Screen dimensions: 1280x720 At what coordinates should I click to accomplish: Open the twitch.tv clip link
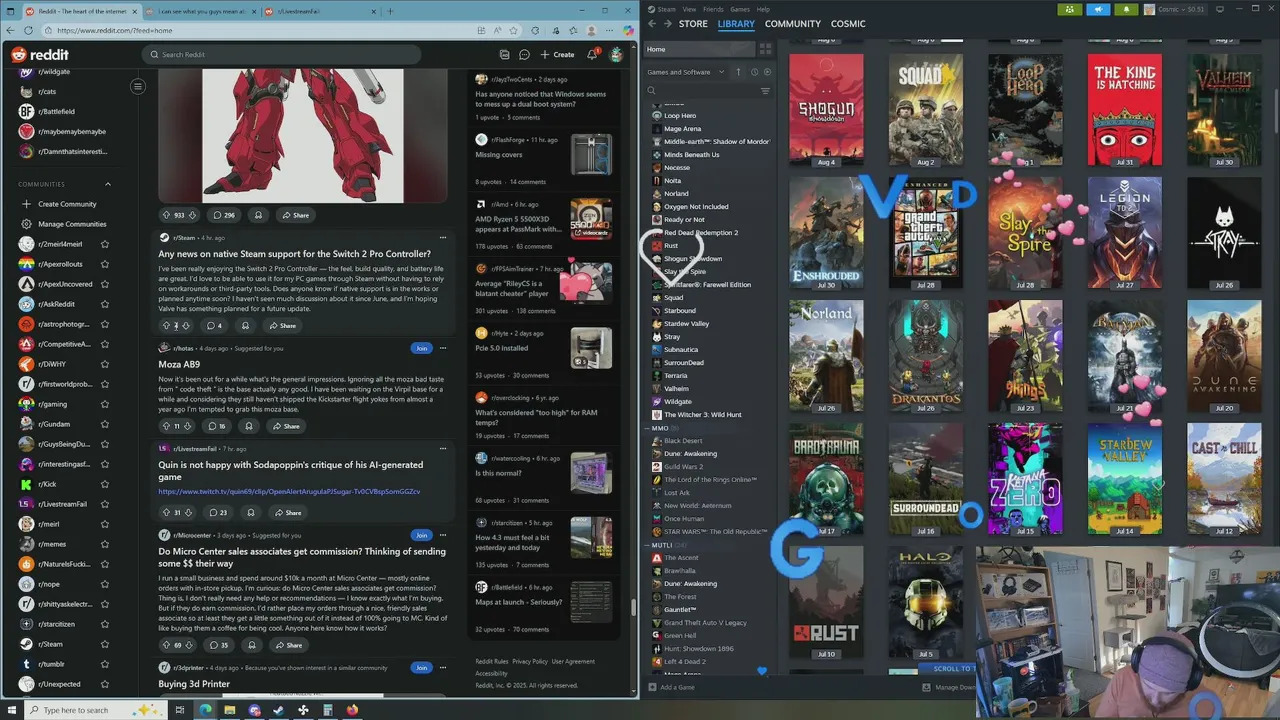pyautogui.click(x=289, y=492)
